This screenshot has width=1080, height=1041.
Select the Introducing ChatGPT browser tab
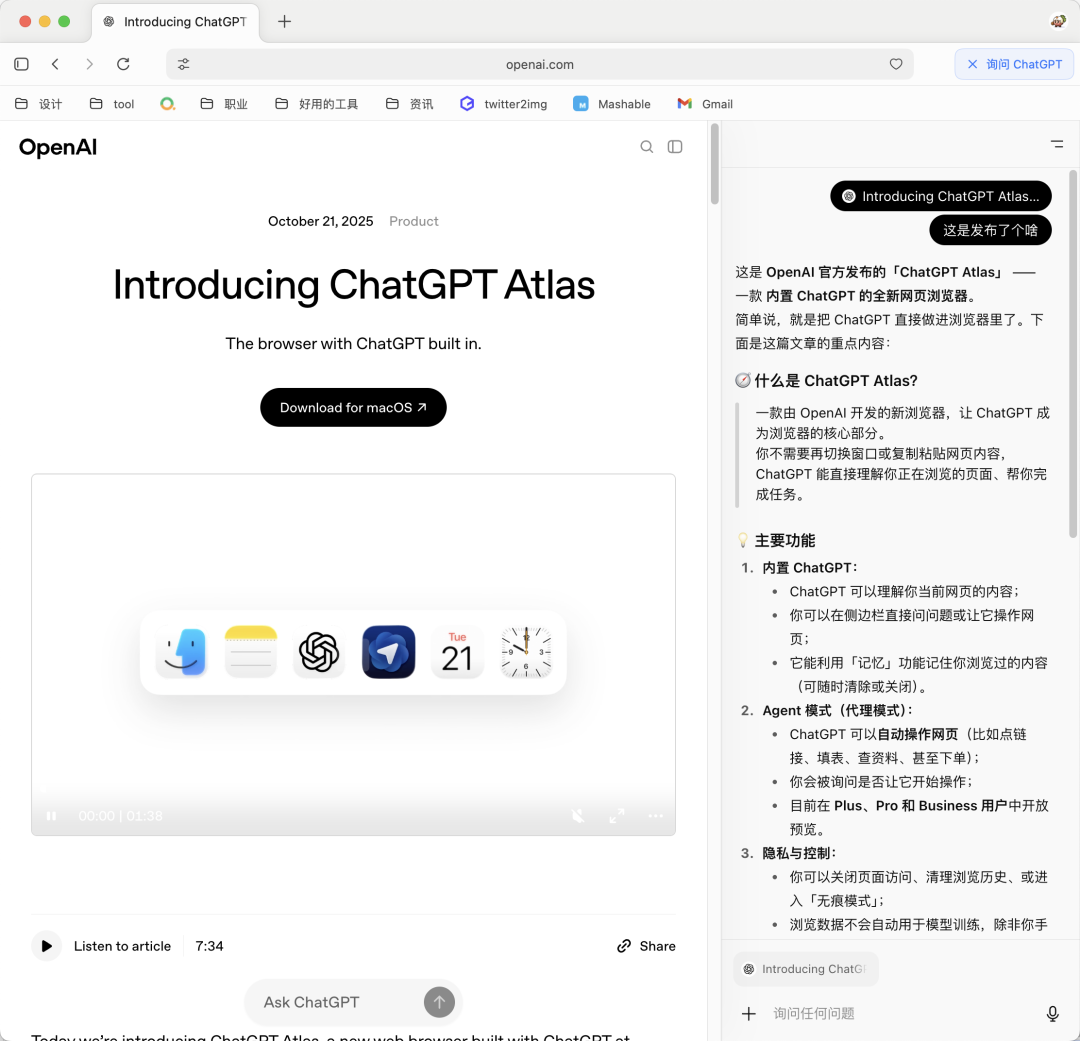[175, 21]
